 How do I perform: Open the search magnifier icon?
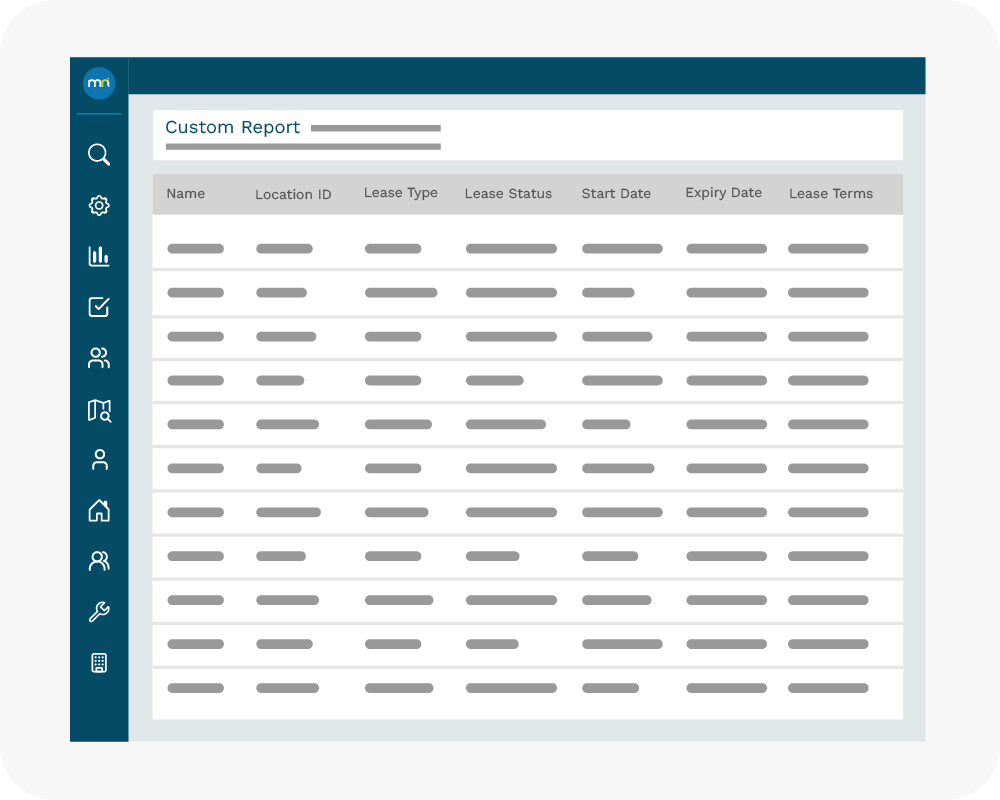[99, 155]
